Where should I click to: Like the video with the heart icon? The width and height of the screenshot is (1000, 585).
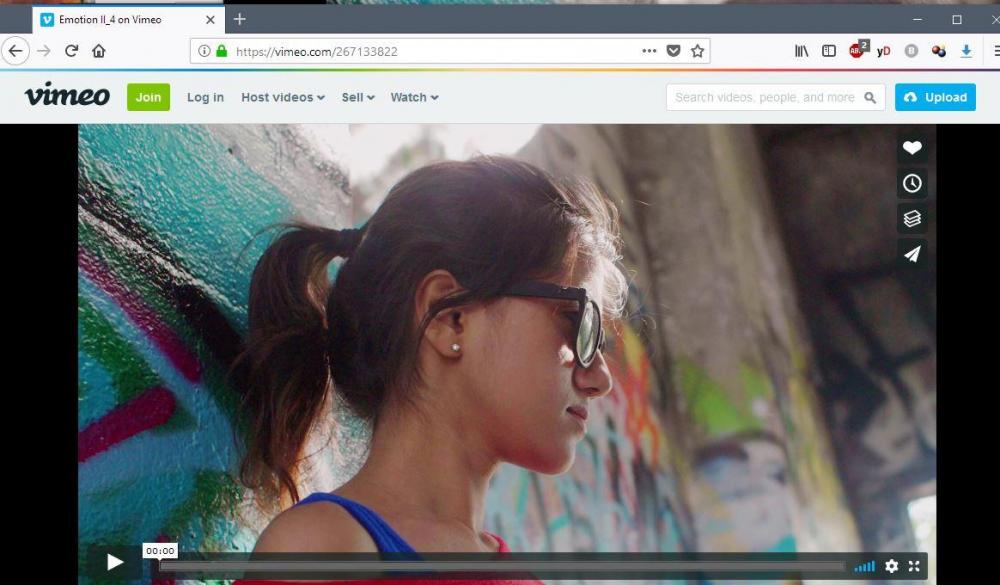coord(912,148)
